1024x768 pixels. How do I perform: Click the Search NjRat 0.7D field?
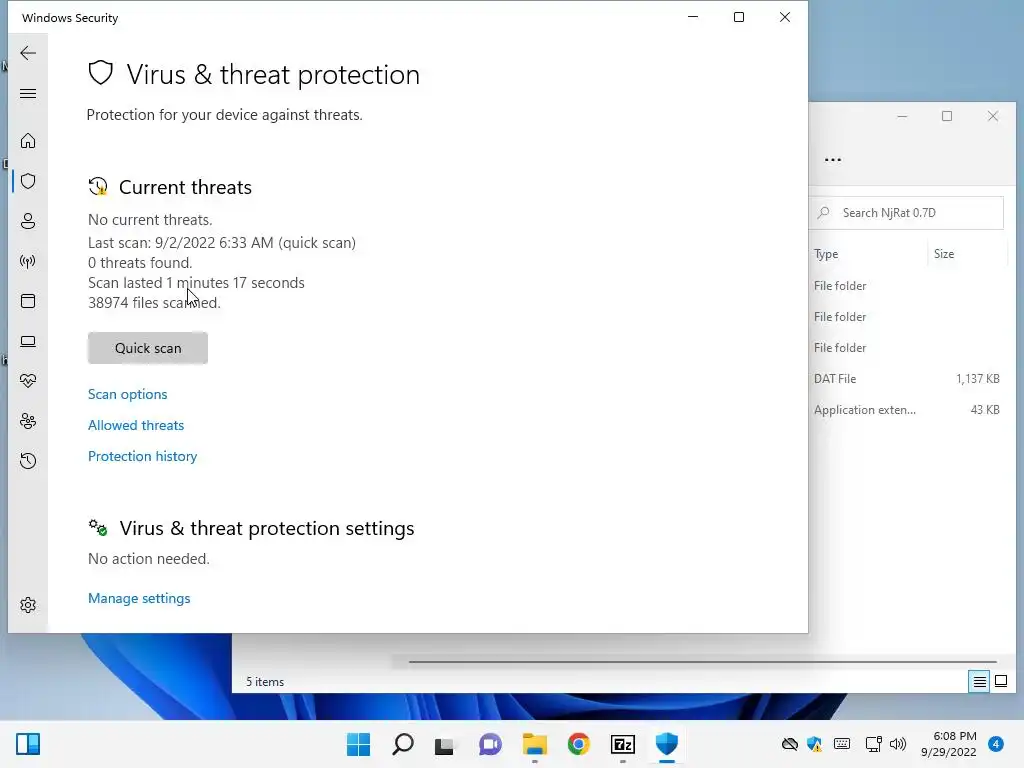tap(908, 213)
